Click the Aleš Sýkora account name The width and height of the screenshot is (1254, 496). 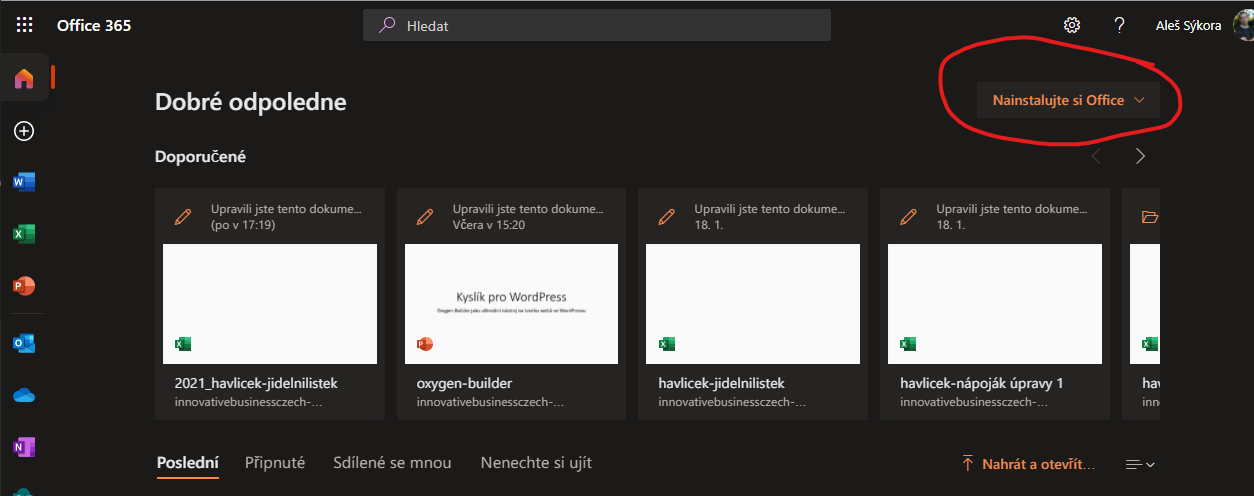pos(1188,25)
